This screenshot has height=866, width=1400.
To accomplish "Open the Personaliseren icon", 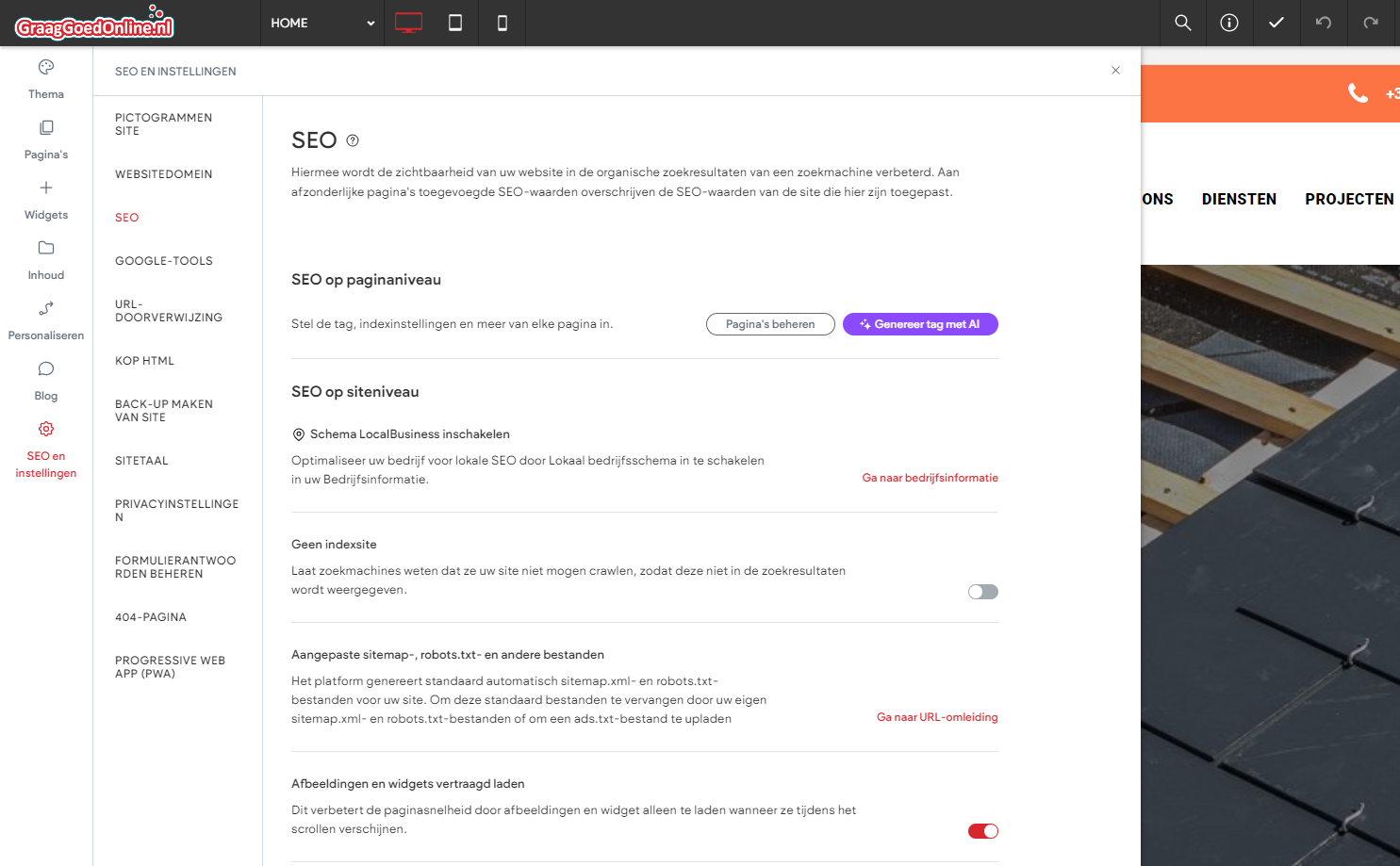I will [46, 308].
